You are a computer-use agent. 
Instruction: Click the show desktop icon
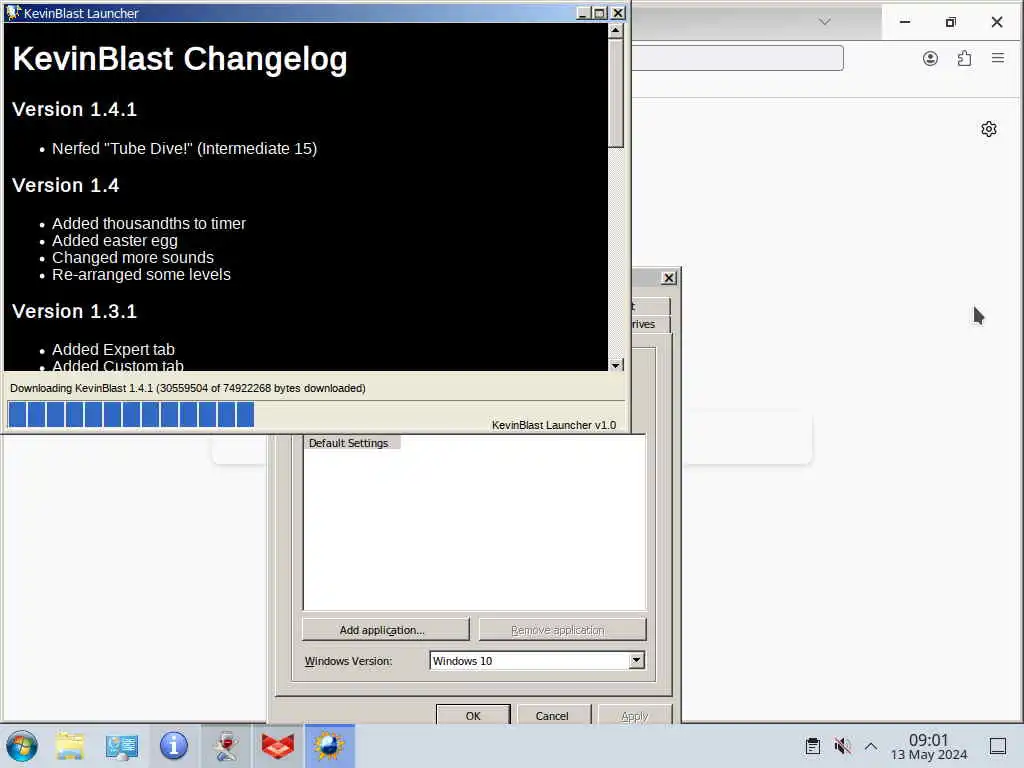point(998,746)
